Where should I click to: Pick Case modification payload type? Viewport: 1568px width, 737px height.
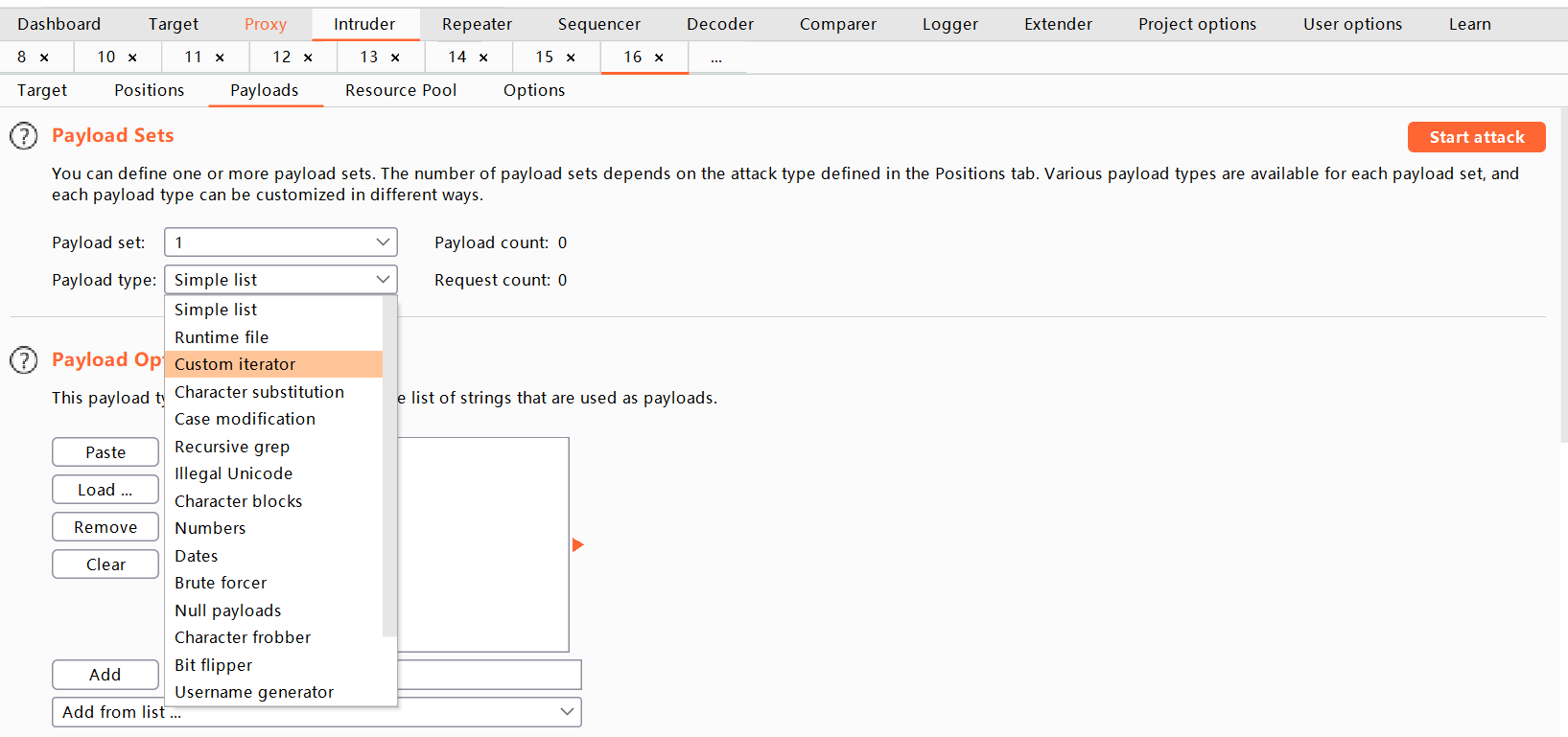pos(273,419)
